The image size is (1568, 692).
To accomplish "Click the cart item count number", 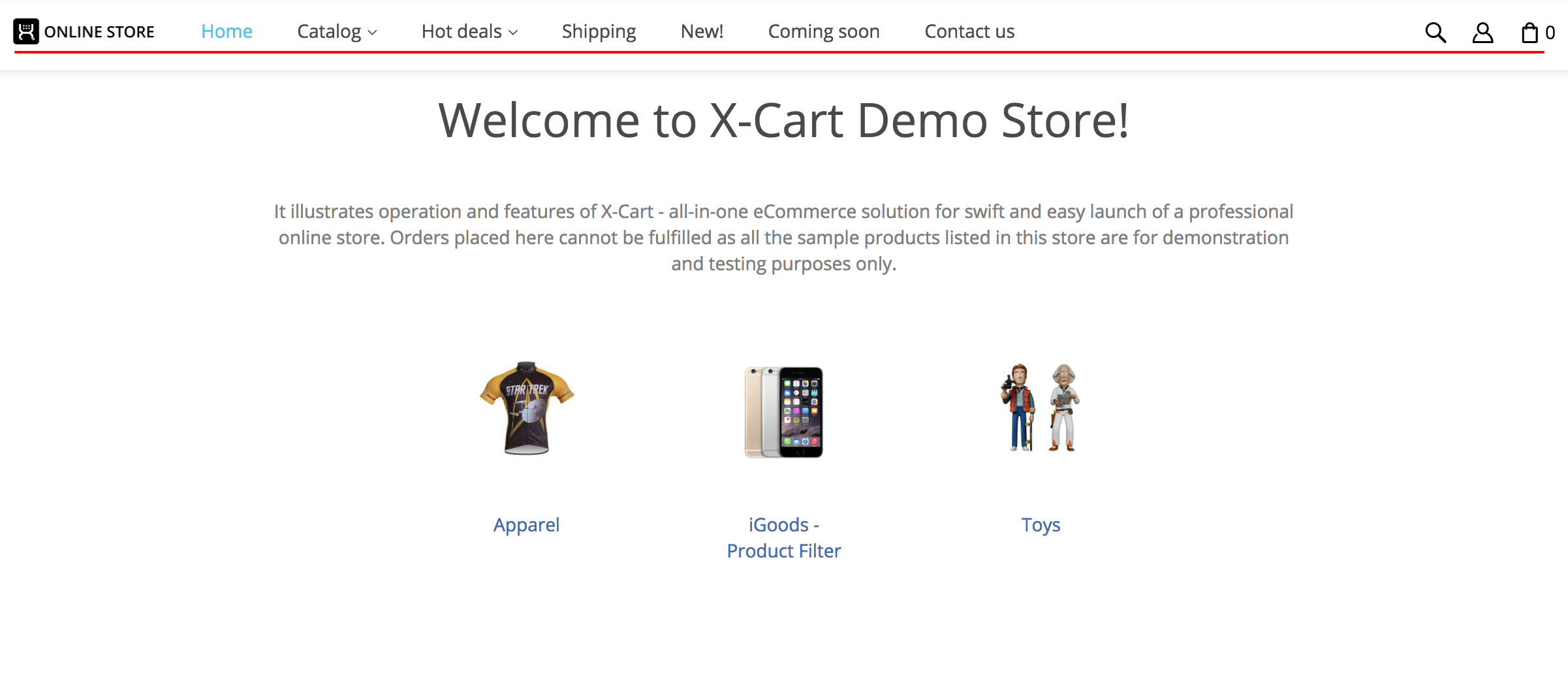I will (1550, 33).
